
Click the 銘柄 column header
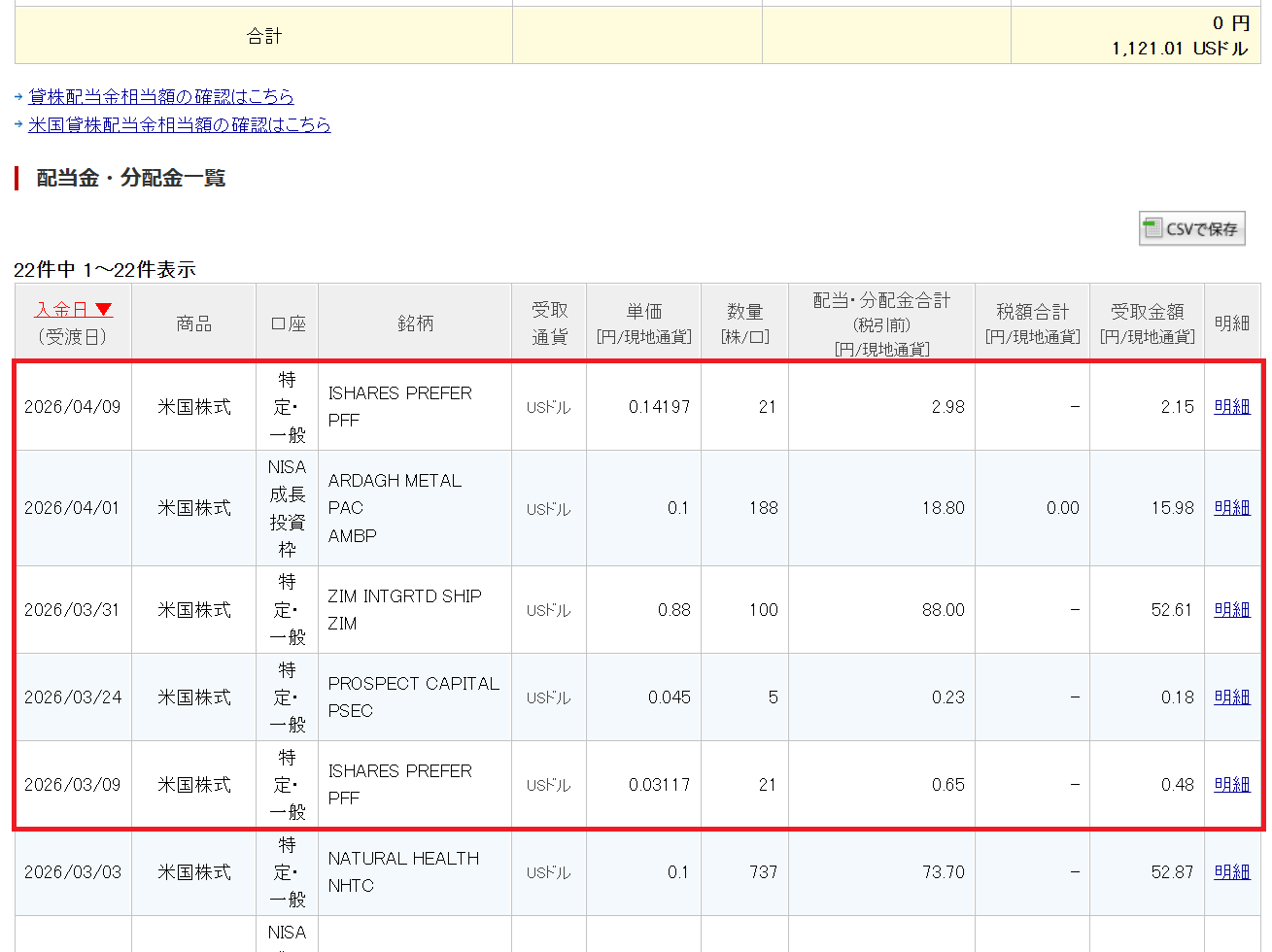point(415,323)
